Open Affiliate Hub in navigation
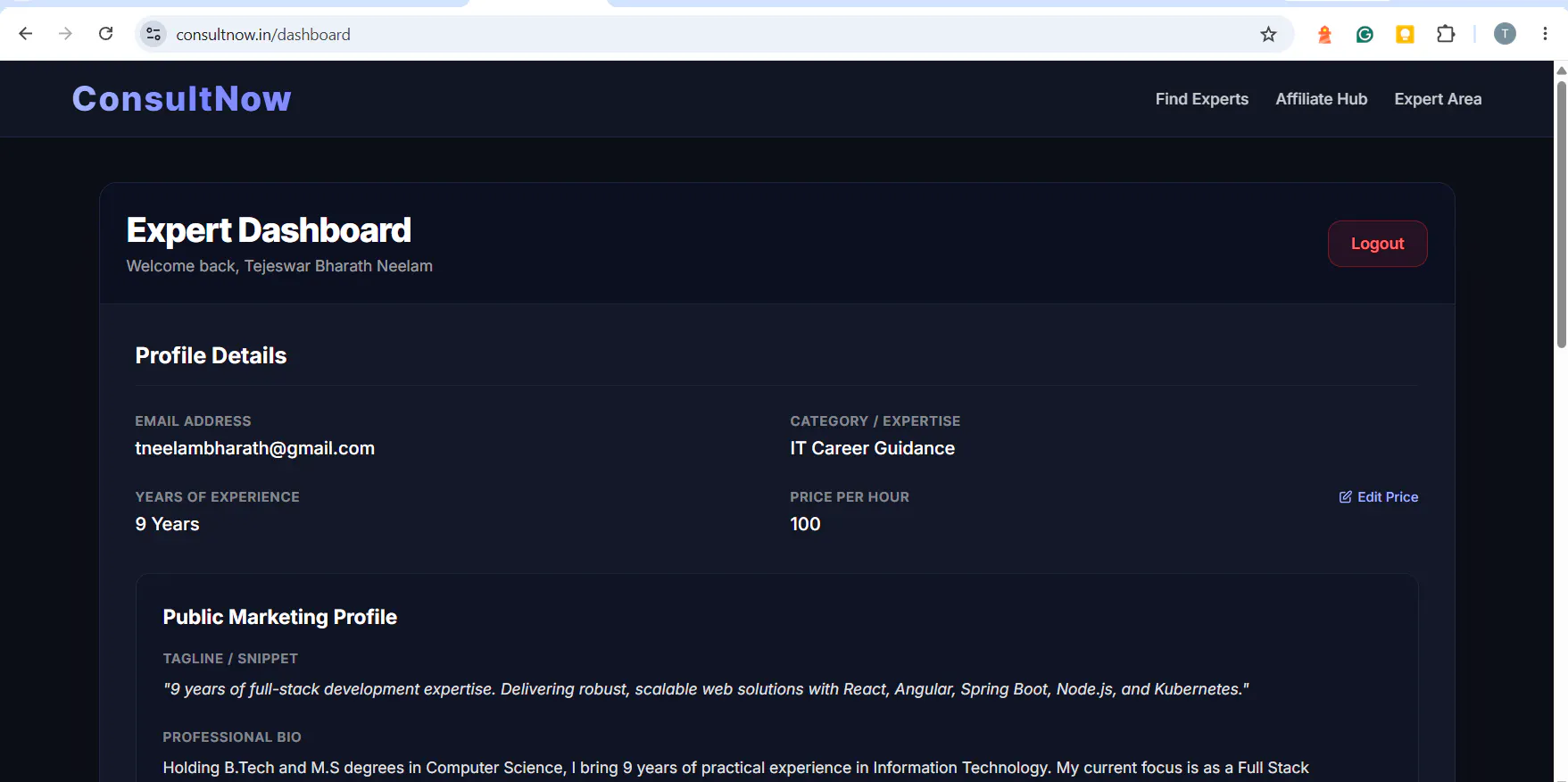1568x782 pixels. pos(1321,99)
